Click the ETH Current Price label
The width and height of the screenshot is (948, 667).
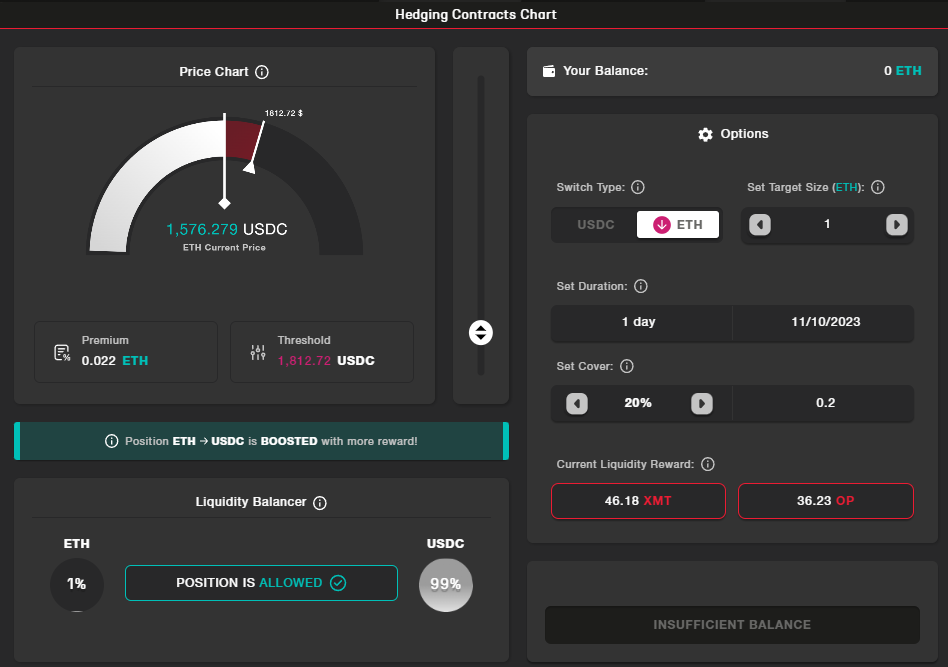[x=224, y=247]
